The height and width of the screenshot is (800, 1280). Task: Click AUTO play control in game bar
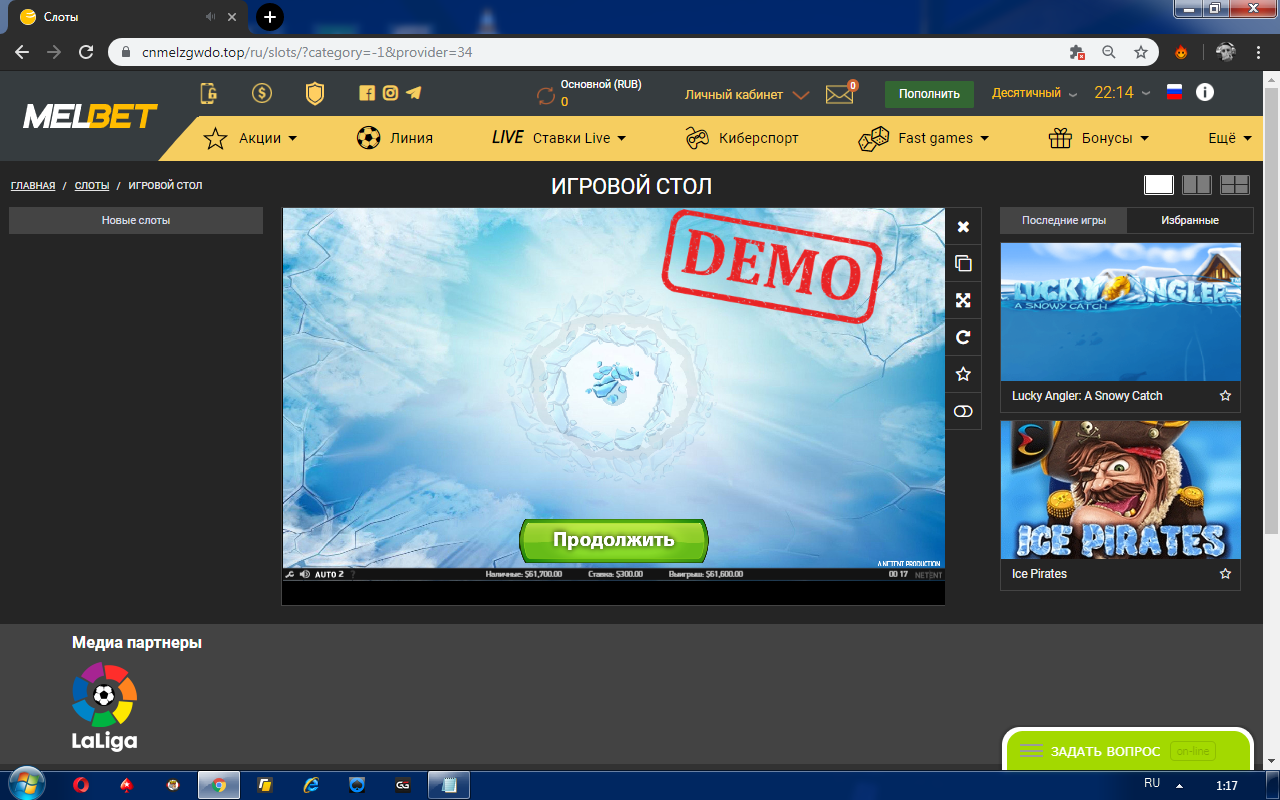coord(329,575)
